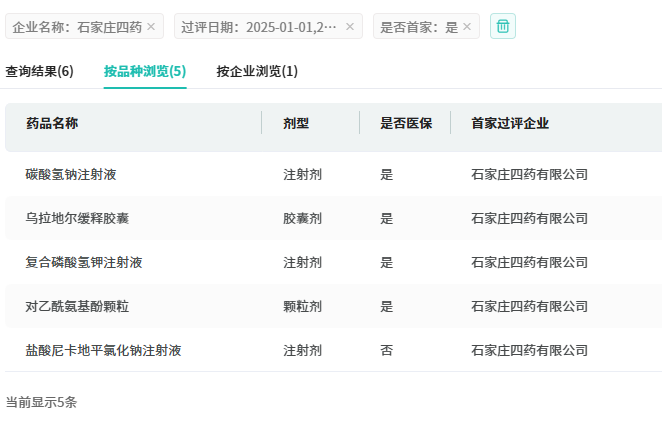Open the 按企业浏览(1) tab
The width and height of the screenshot is (662, 422).
click(257, 71)
